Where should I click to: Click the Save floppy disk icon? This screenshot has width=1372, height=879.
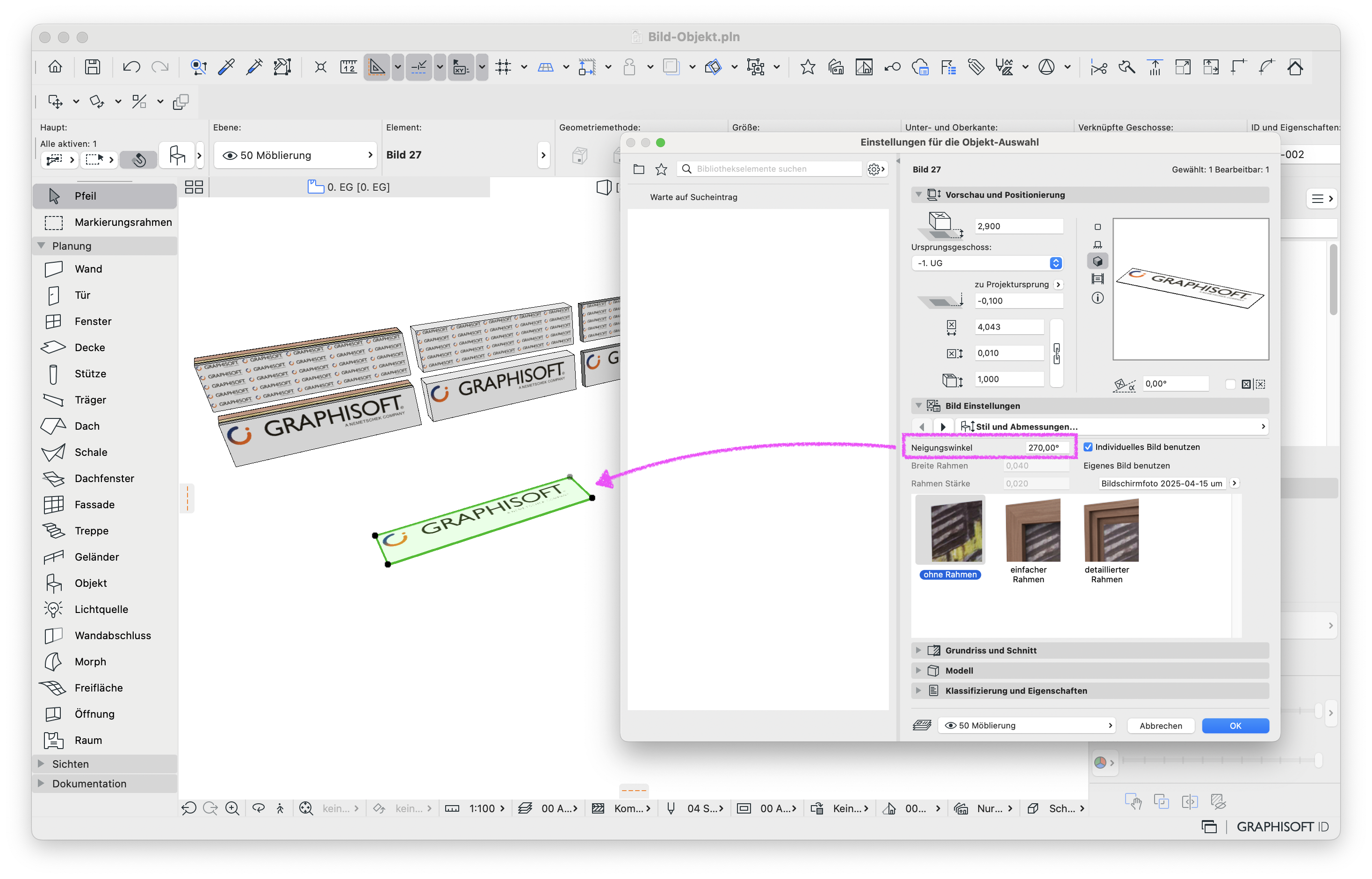point(93,67)
